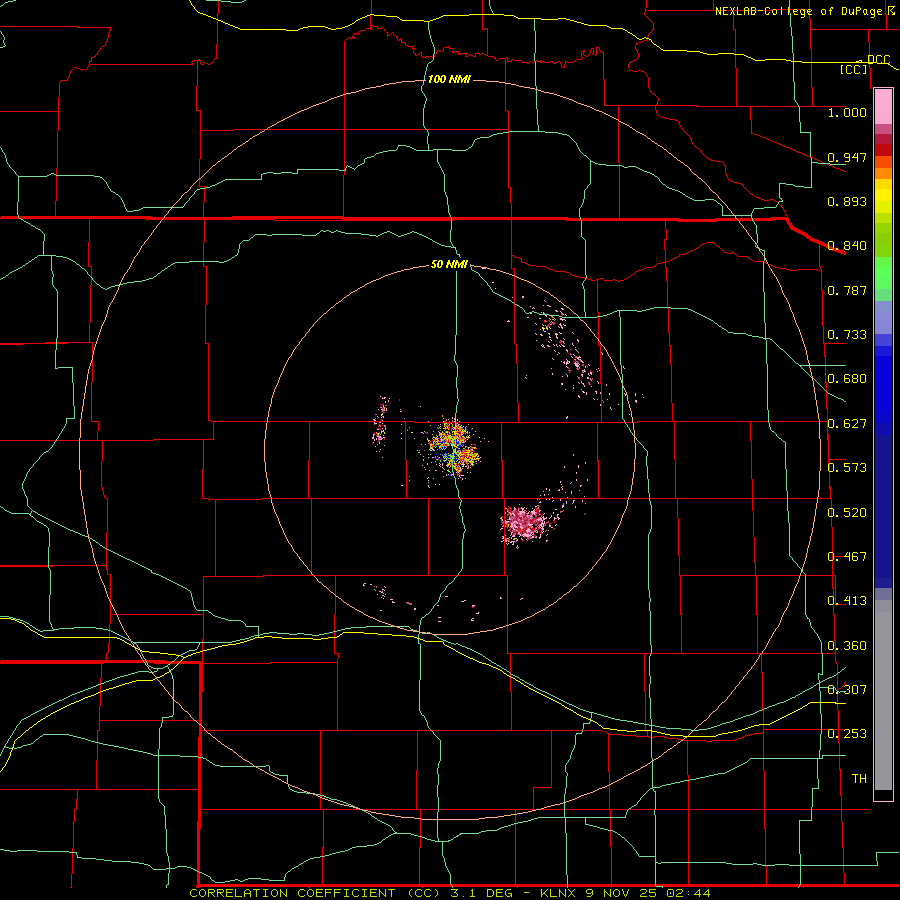900x900 pixels.
Task: Click the 0.360 scale value
Action: (x=847, y=646)
